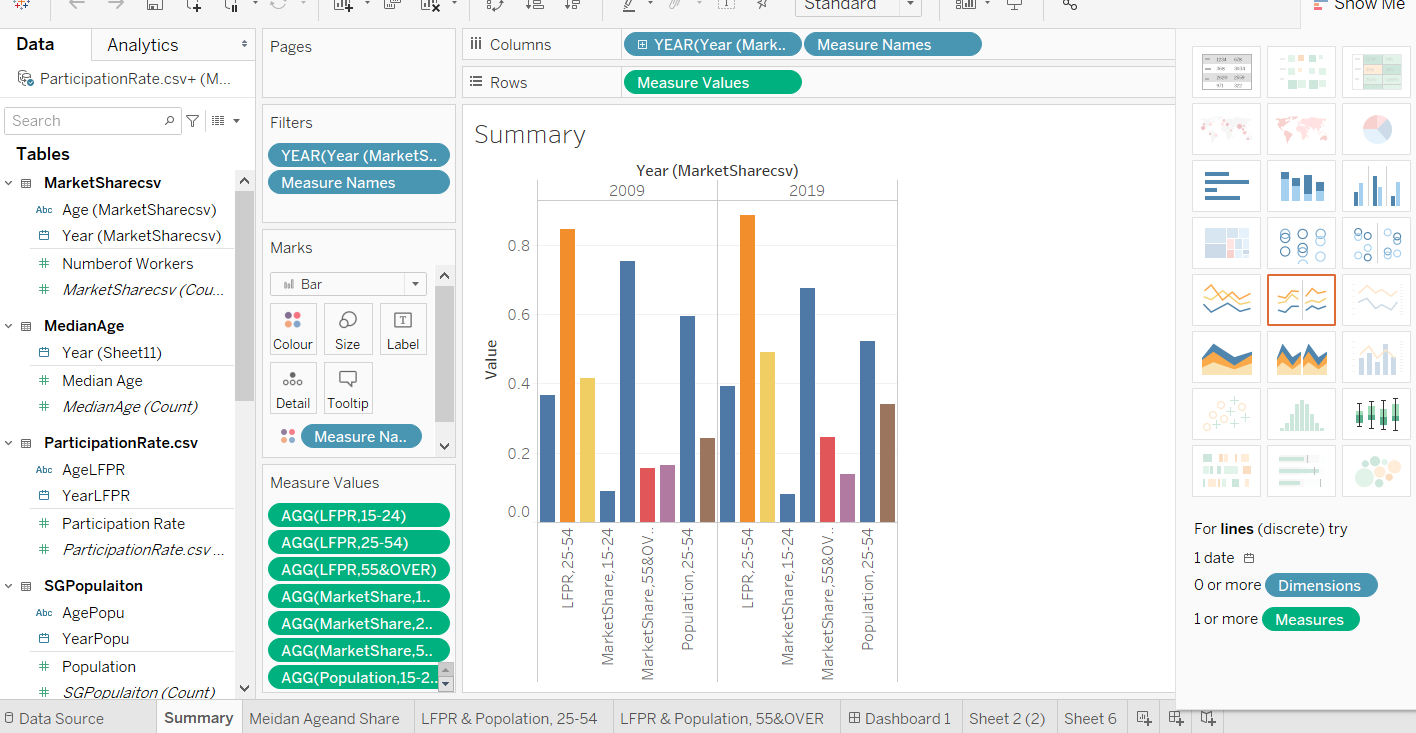Switch to the Analytics pane tab
Viewport: 1416px width, 733px height.
143,45
